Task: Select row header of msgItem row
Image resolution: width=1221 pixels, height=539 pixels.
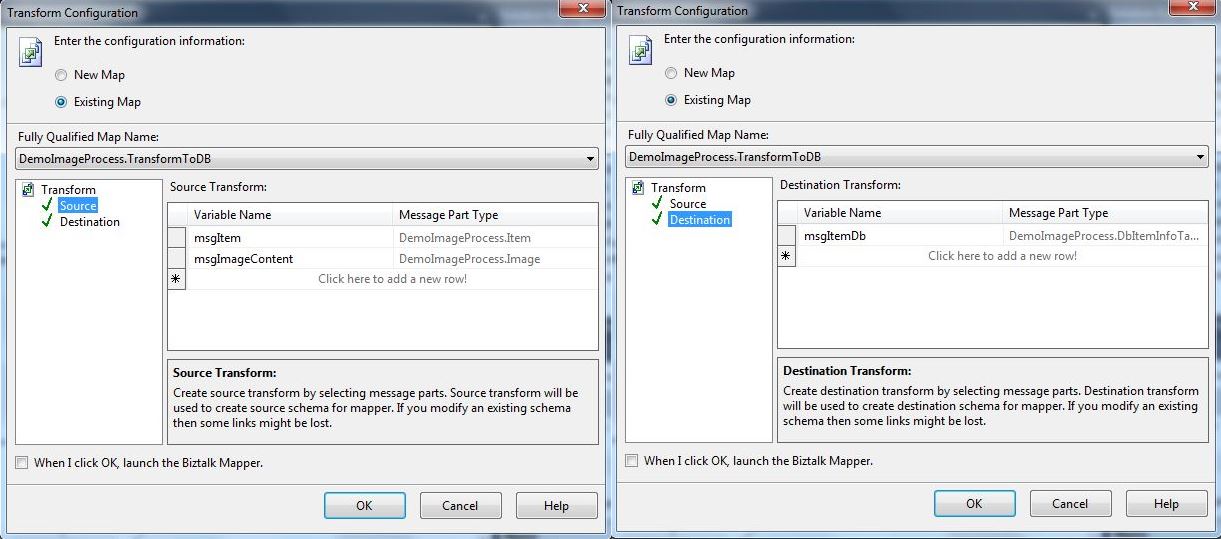Action: tap(177, 238)
